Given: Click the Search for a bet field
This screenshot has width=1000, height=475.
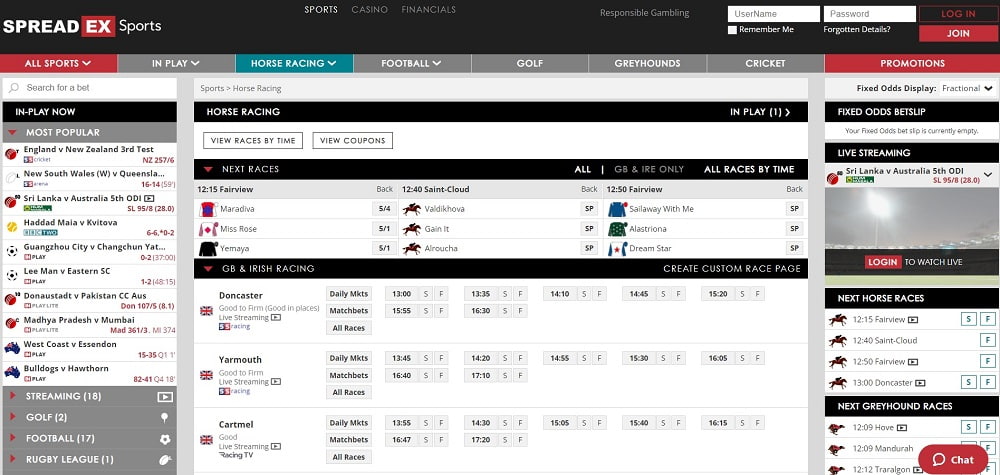Looking at the screenshot, I should tap(89, 88).
